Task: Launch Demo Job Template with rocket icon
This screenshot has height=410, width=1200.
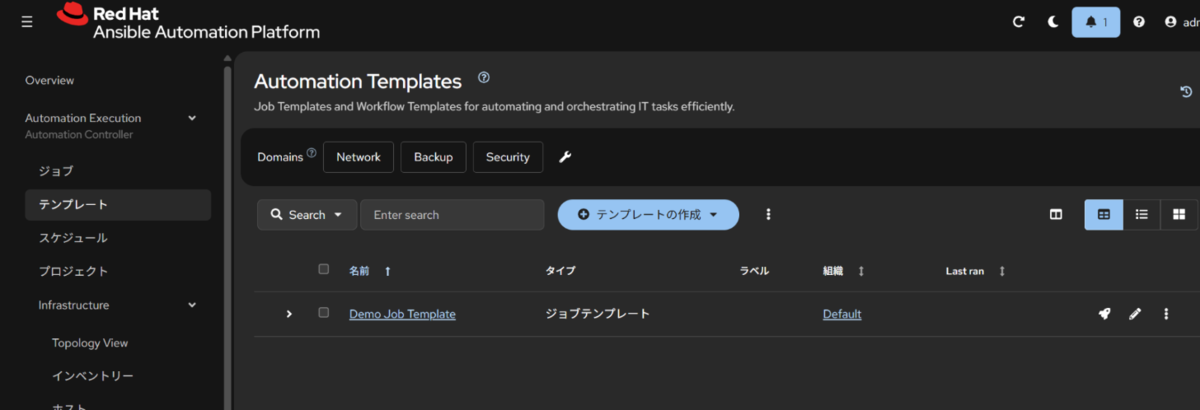Action: pos(1104,314)
